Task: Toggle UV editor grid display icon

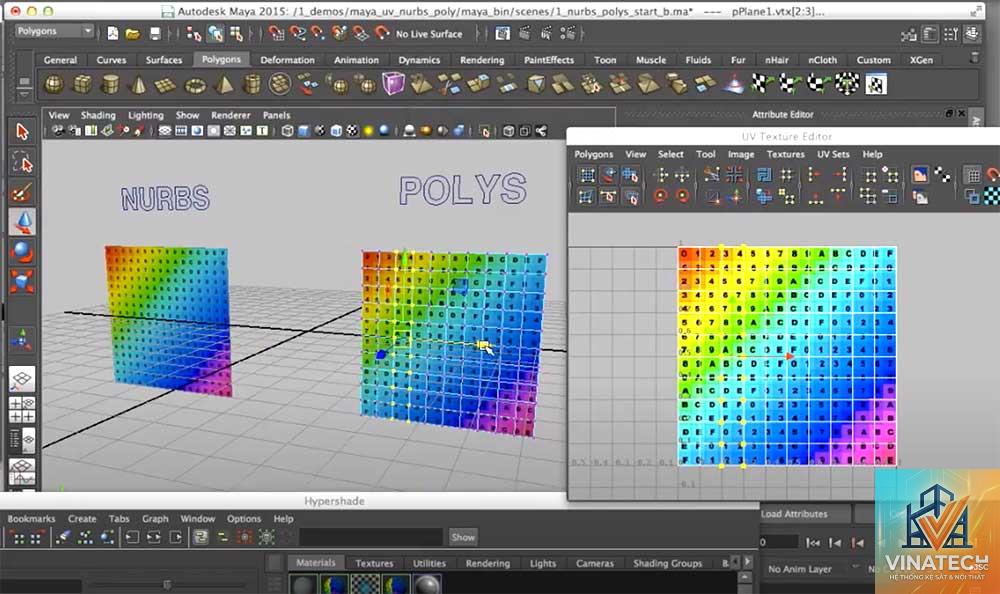Action: click(971, 174)
